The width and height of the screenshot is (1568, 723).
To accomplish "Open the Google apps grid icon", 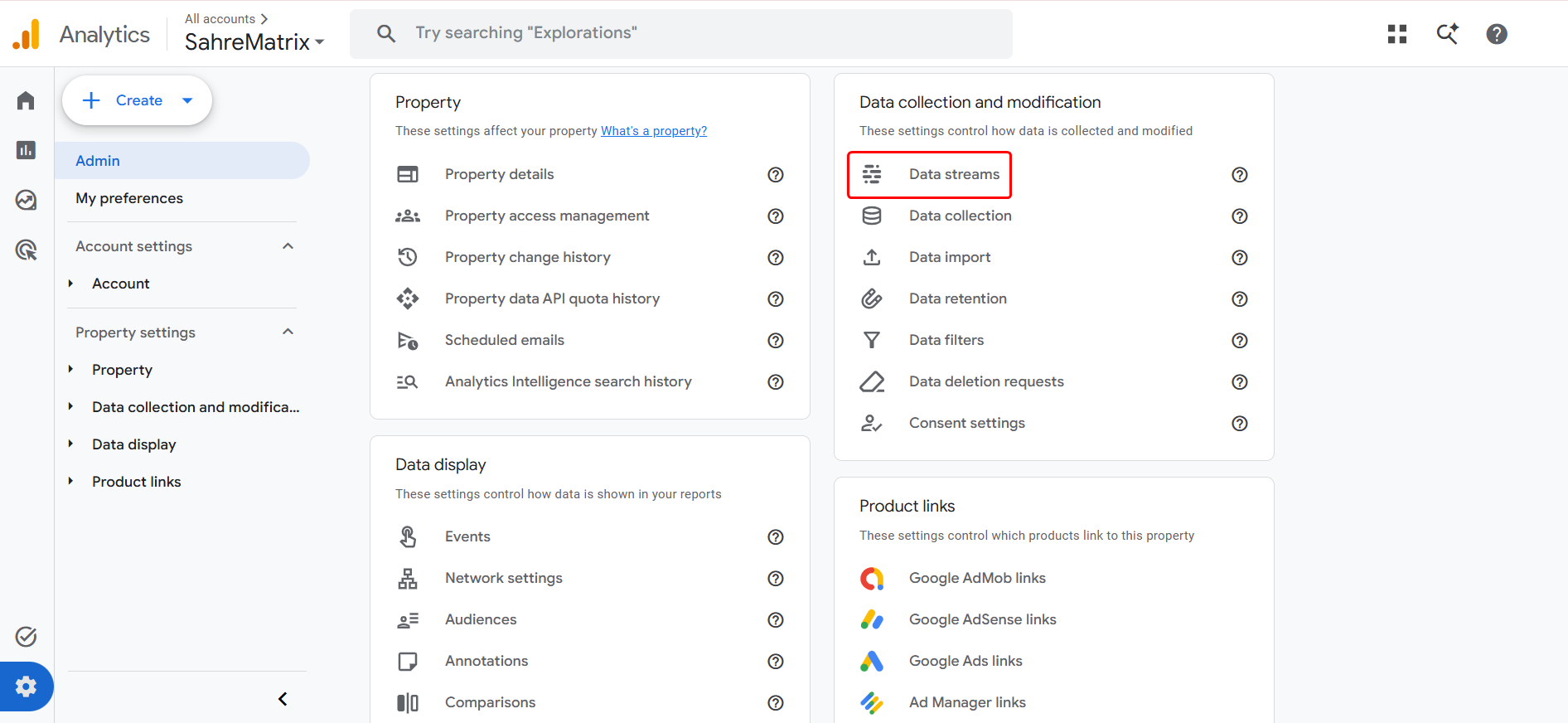I will point(1397,34).
